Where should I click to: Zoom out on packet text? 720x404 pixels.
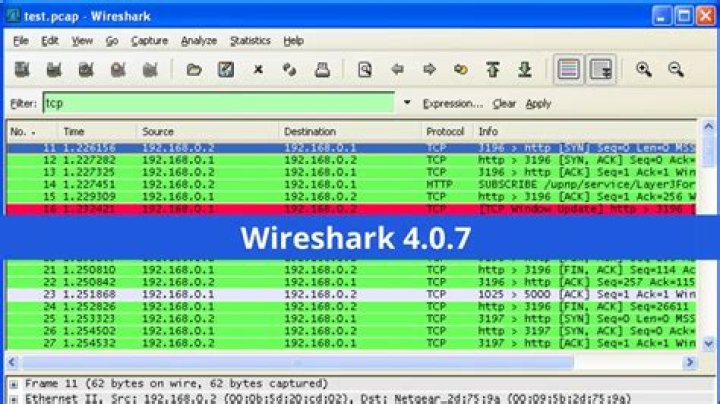point(676,70)
